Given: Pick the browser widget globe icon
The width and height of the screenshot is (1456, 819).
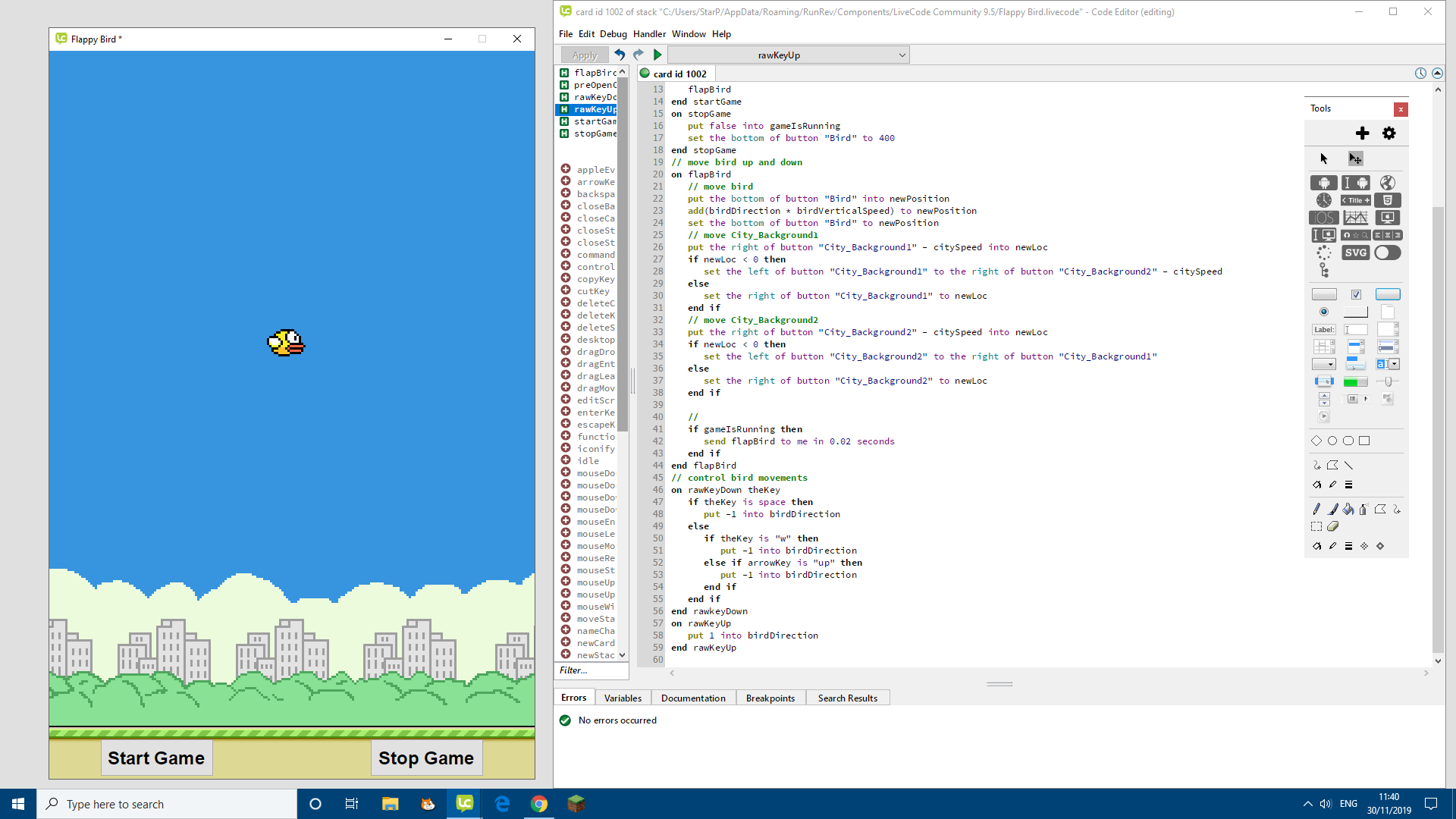Looking at the screenshot, I should tap(1387, 183).
